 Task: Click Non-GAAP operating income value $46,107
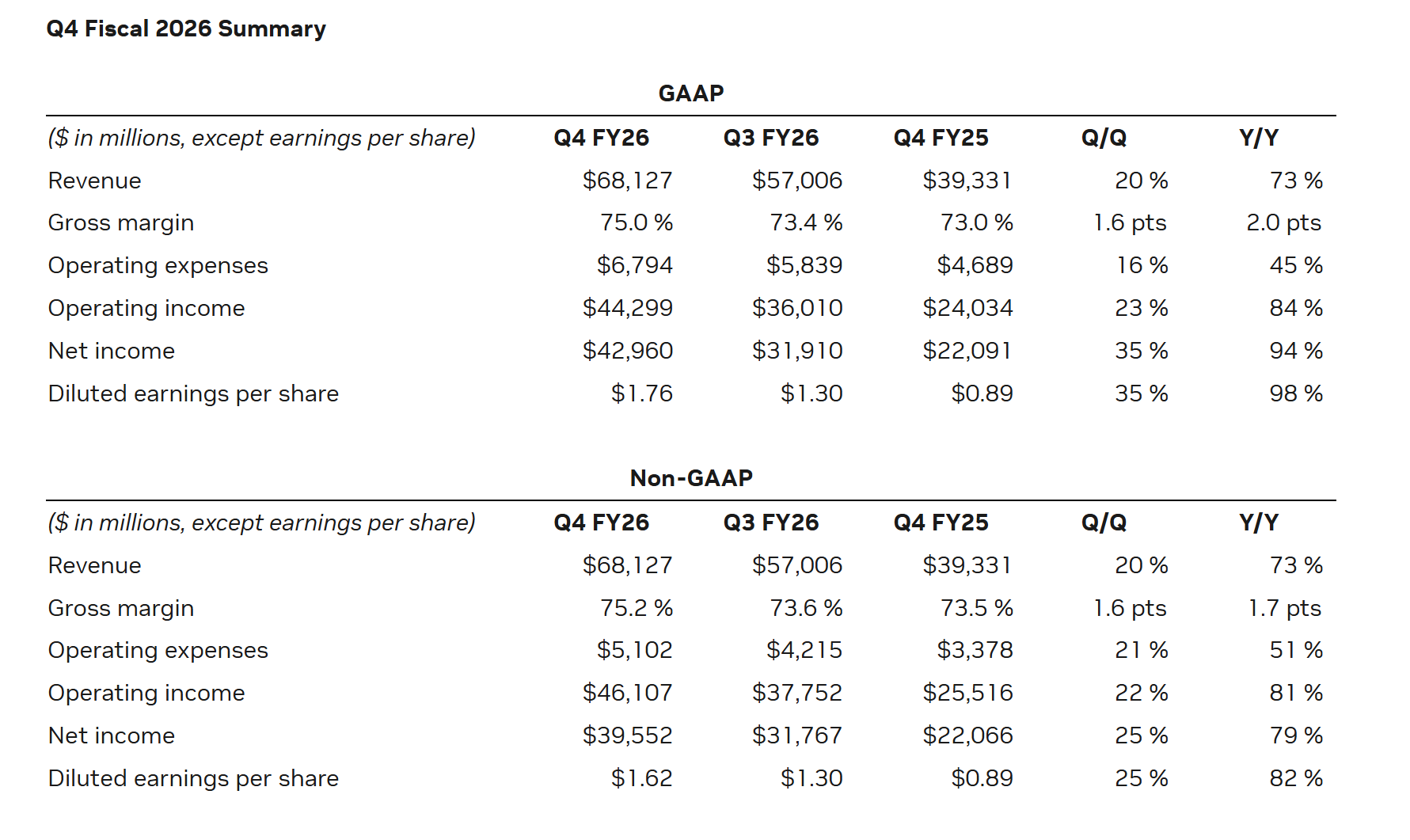[627, 693]
